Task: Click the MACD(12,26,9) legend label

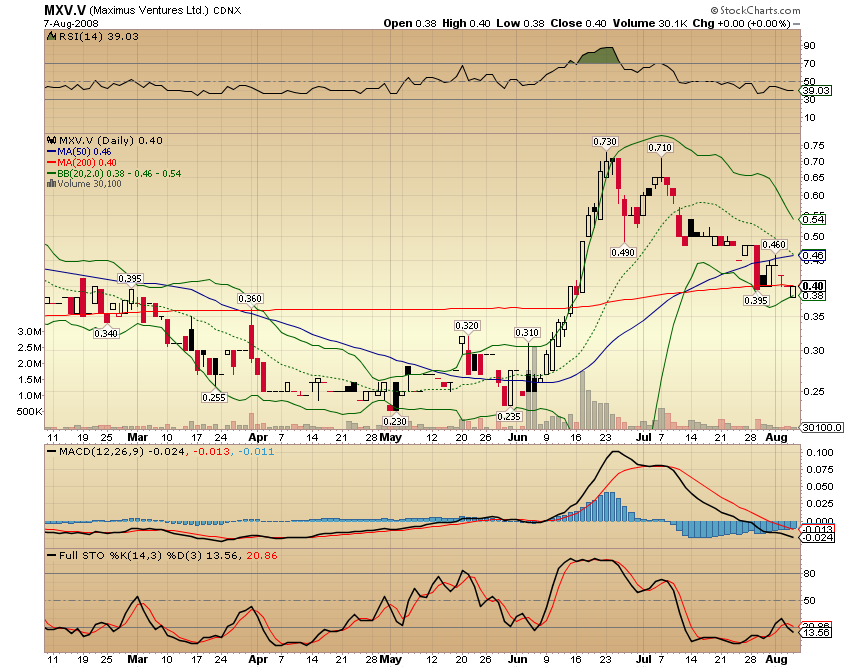Action: pos(101,451)
